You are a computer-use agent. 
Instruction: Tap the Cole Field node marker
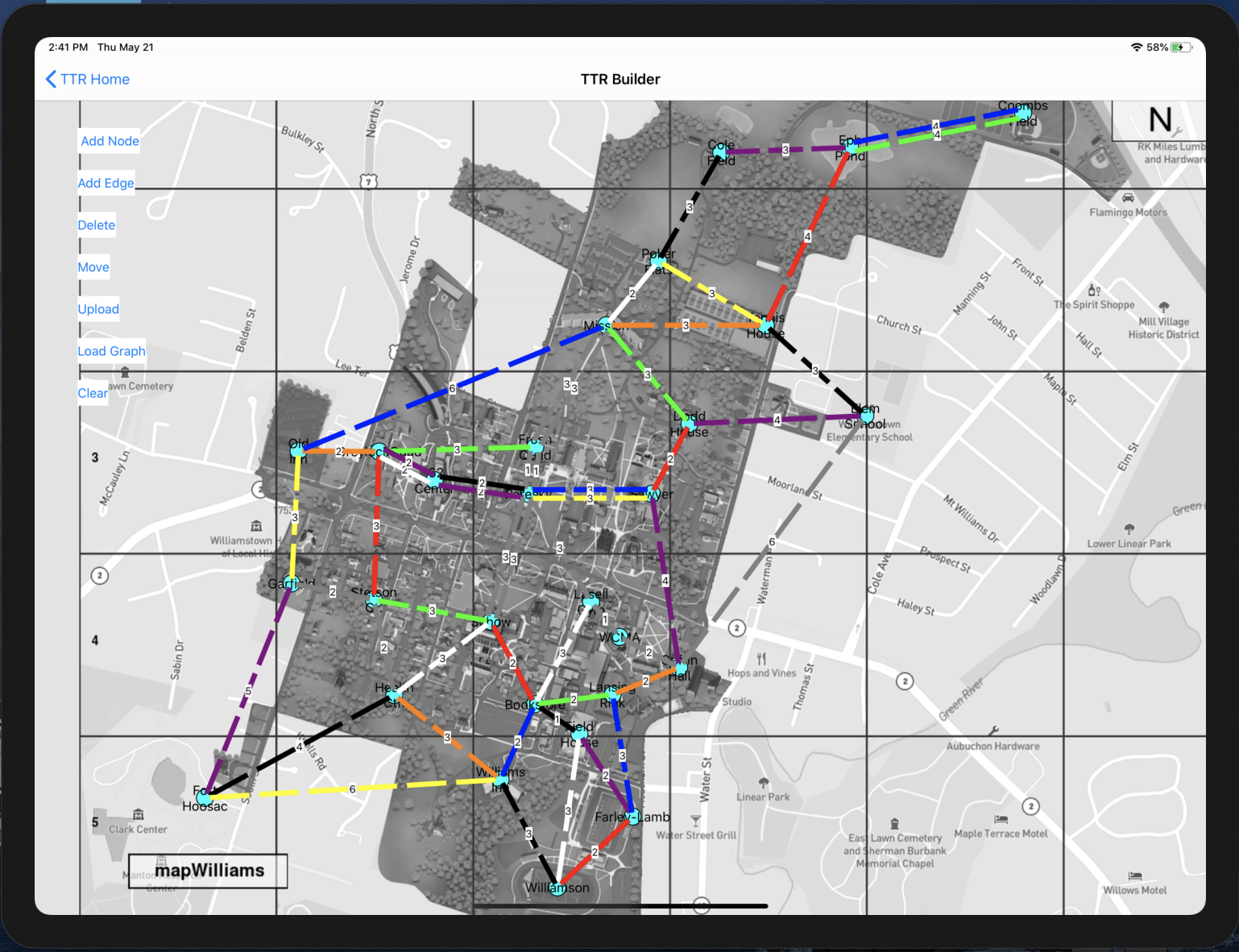point(720,151)
